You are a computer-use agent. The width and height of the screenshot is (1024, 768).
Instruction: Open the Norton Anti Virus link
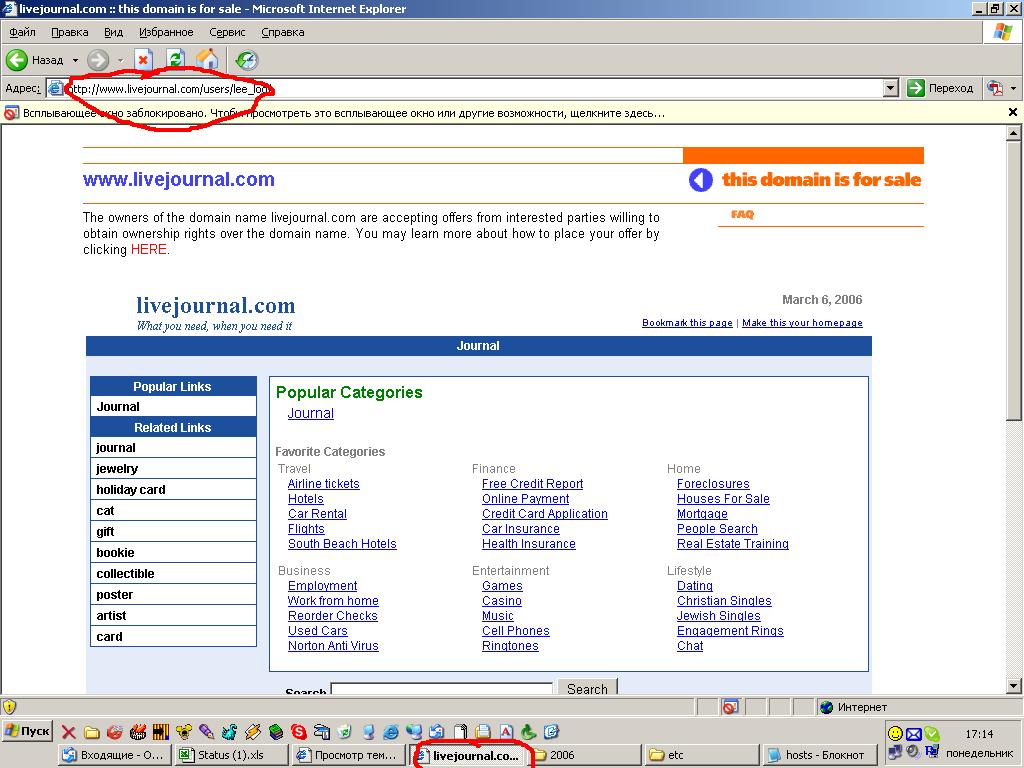coord(333,646)
